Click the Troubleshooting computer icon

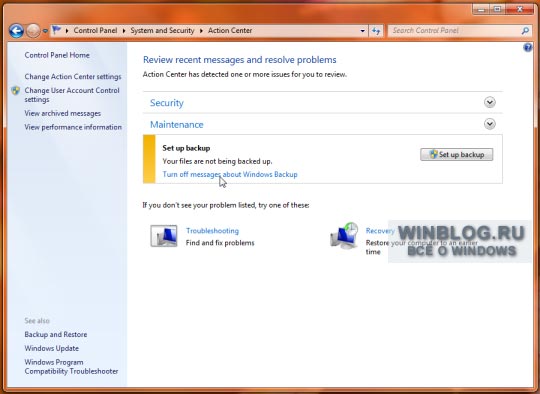click(164, 236)
